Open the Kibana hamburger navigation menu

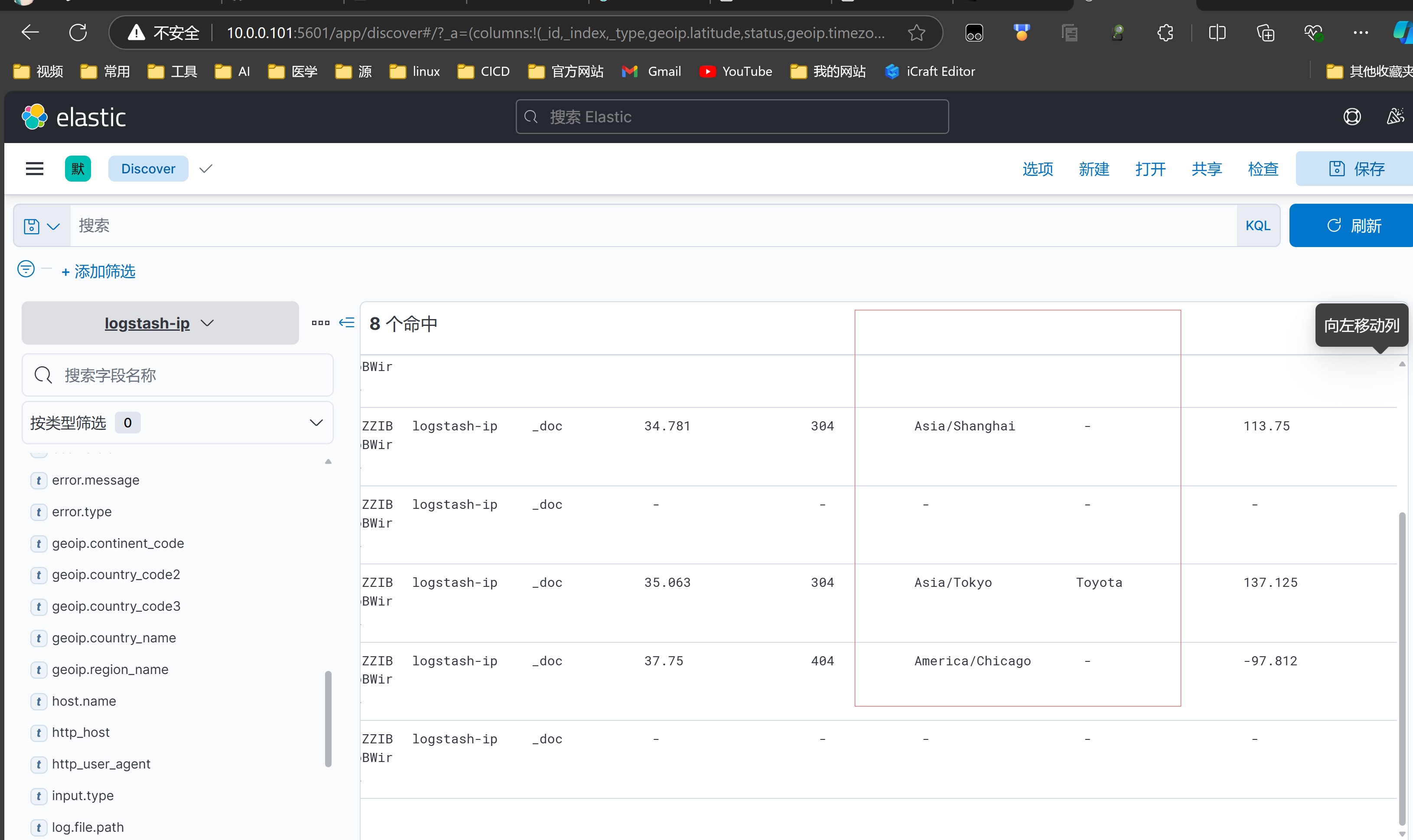35,169
